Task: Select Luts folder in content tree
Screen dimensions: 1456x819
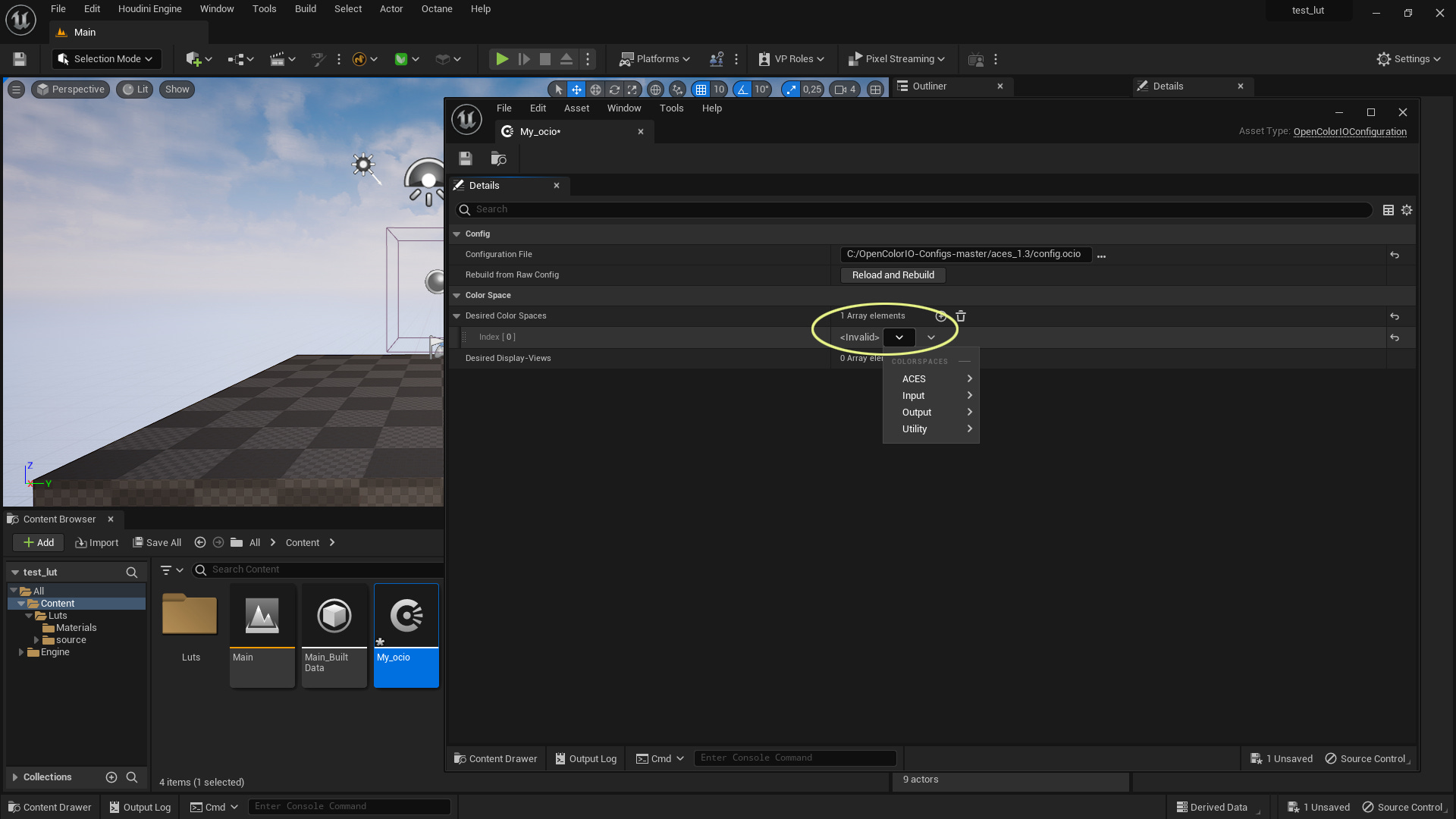Action: coord(58,616)
